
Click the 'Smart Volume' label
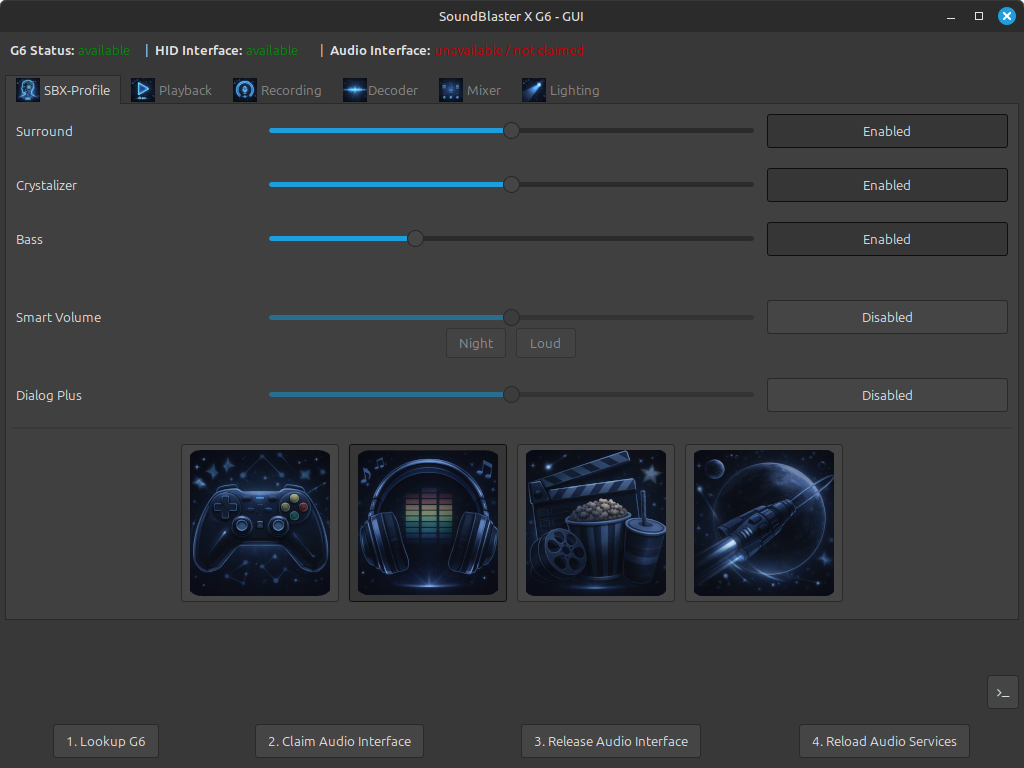click(x=59, y=317)
